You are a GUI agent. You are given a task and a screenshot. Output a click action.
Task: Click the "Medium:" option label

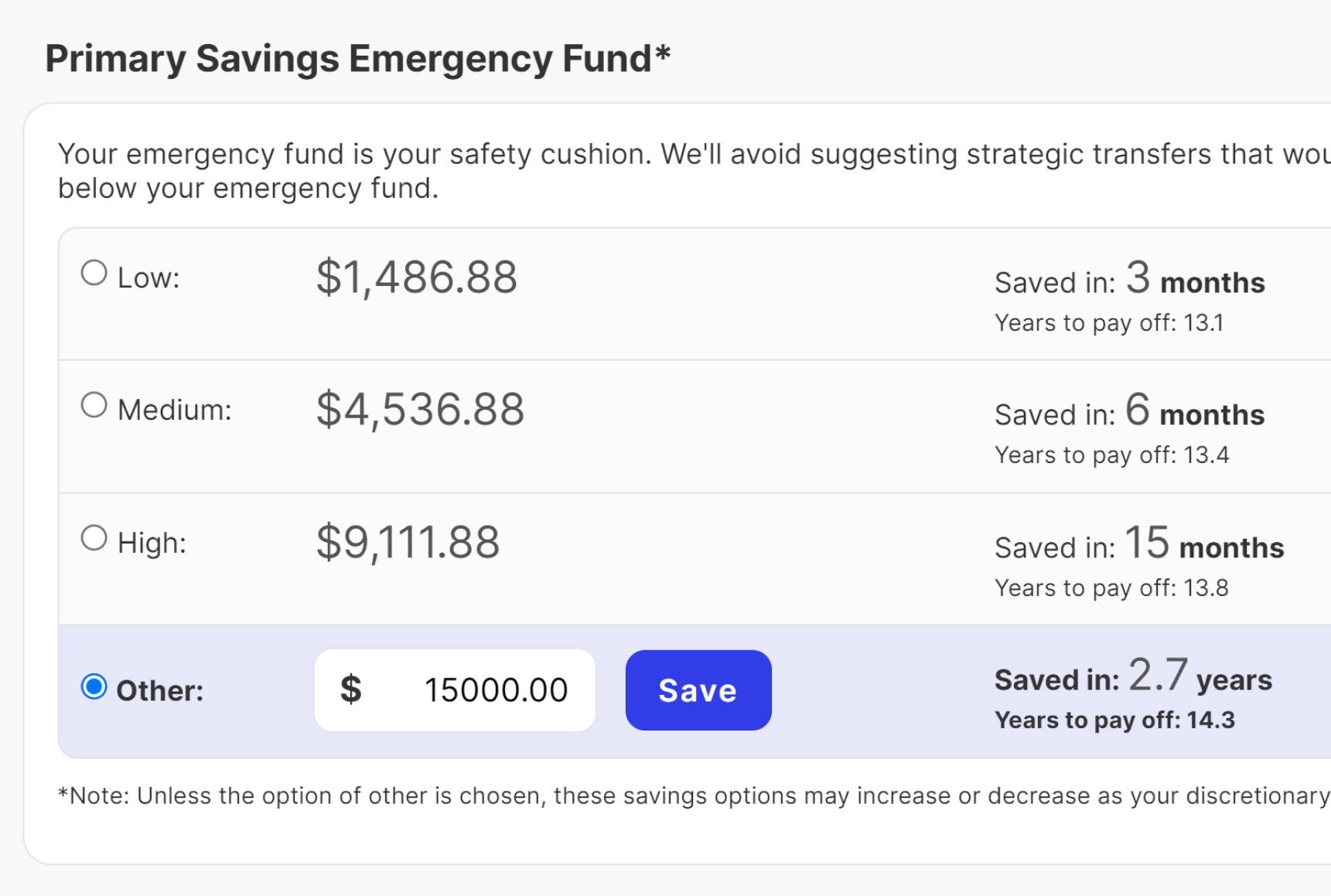click(x=175, y=411)
